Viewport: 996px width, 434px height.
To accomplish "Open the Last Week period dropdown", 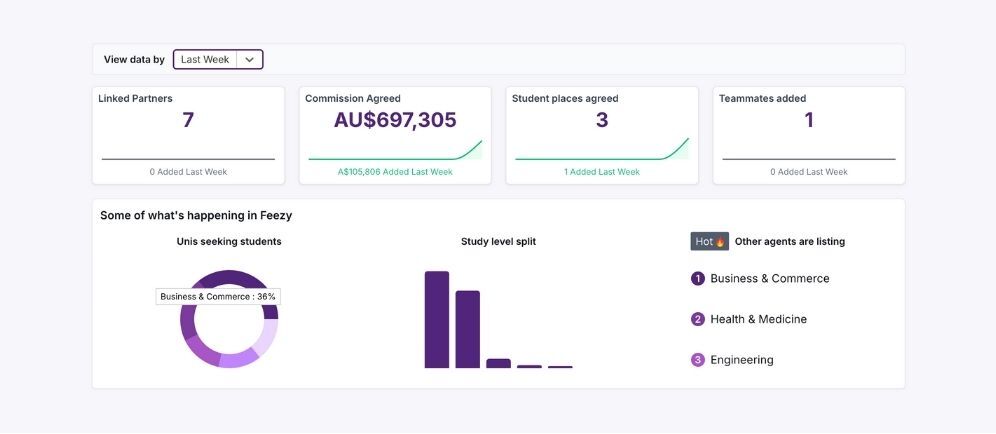I will tap(206, 60).
